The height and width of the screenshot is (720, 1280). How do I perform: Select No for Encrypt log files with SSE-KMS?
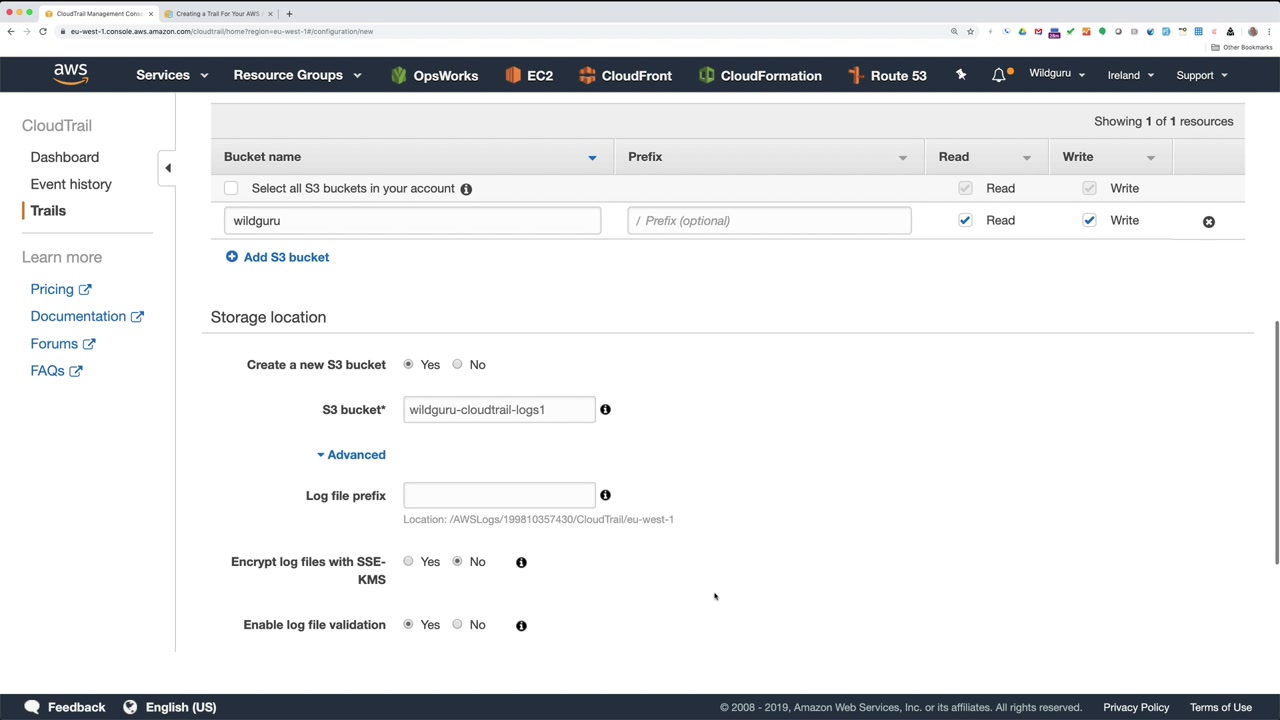(457, 561)
